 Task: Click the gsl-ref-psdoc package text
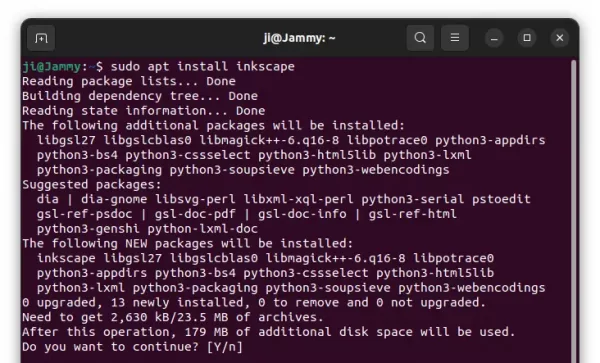[85, 214]
